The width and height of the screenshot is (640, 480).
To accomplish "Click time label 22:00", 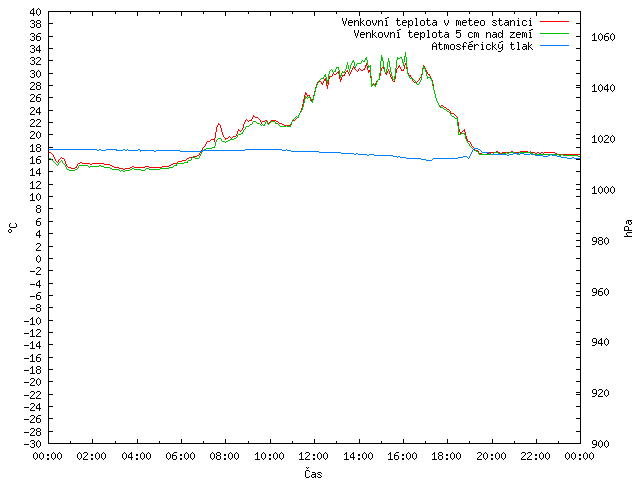I will tap(536, 456).
